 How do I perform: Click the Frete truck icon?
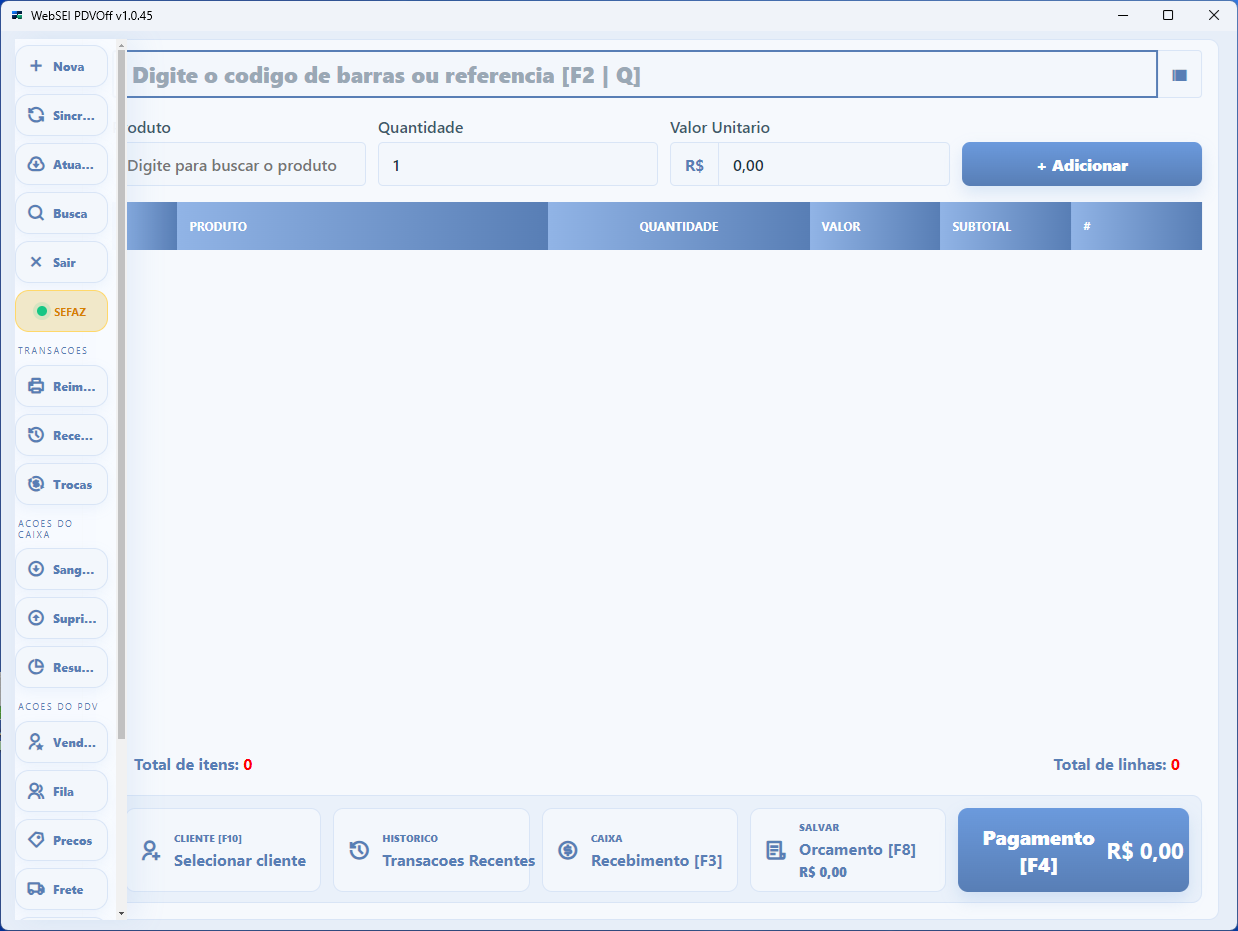(36, 889)
